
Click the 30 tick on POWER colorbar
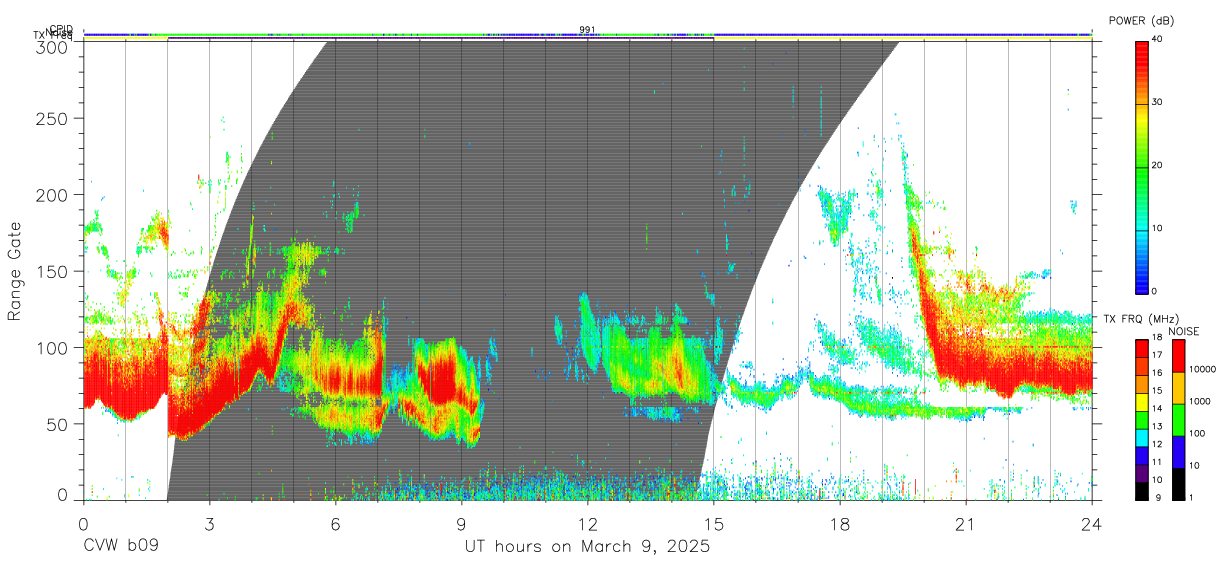1158,102
